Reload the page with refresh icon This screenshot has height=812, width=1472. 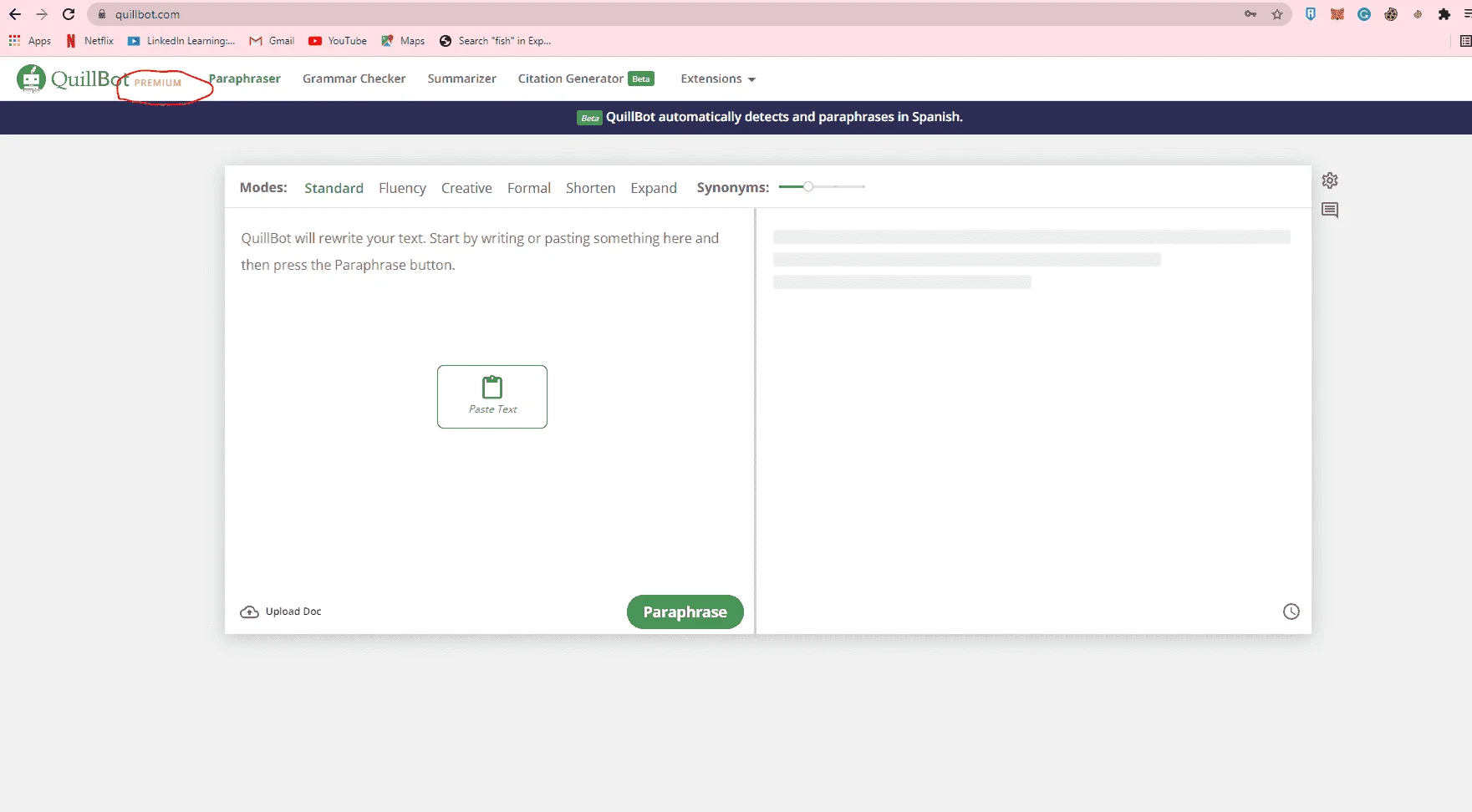click(x=69, y=14)
